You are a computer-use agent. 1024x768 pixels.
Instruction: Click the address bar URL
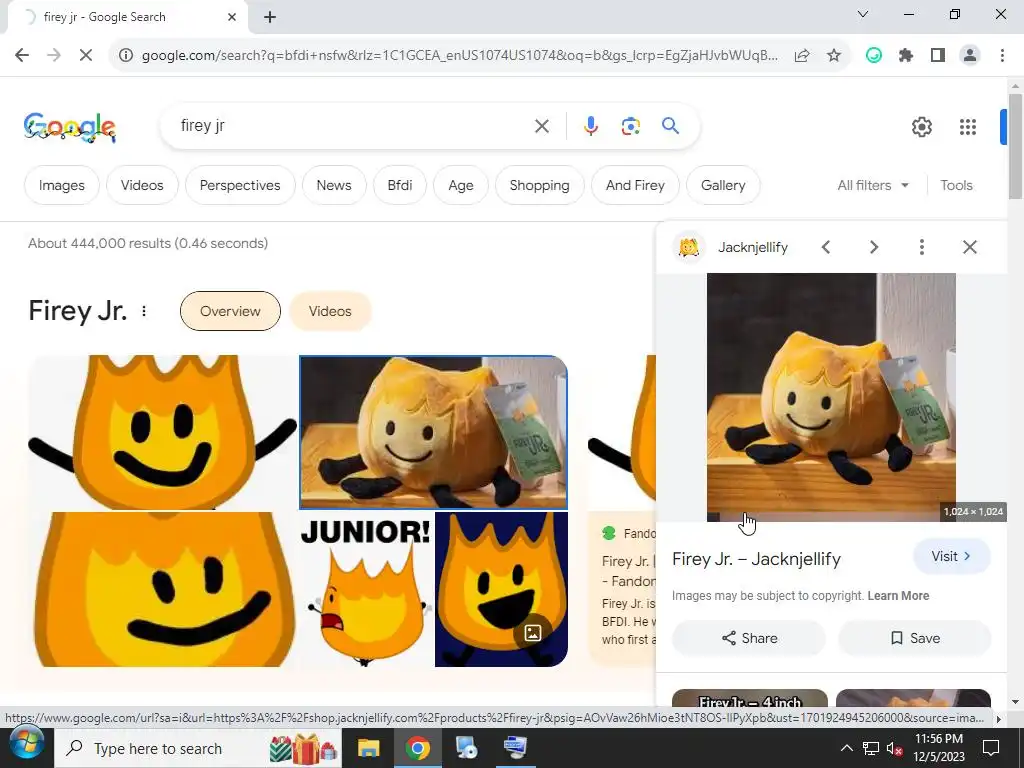click(x=459, y=56)
